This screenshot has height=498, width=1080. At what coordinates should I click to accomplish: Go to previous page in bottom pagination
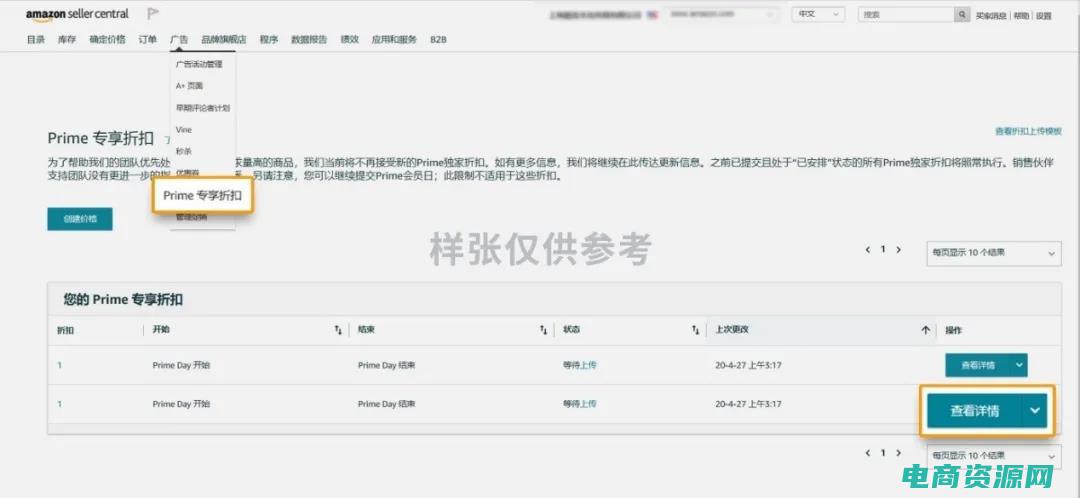click(868, 453)
